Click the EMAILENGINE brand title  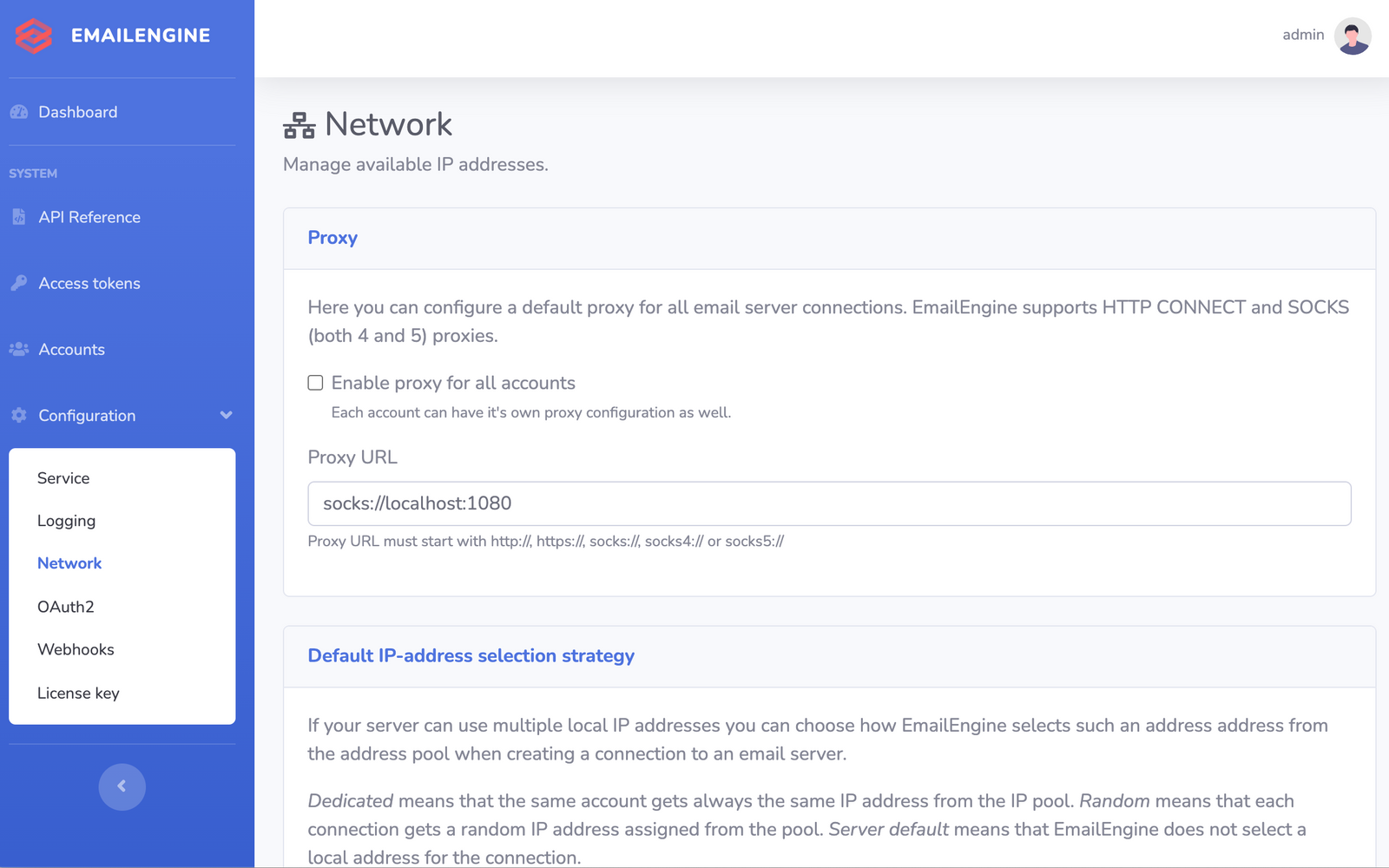(x=141, y=36)
